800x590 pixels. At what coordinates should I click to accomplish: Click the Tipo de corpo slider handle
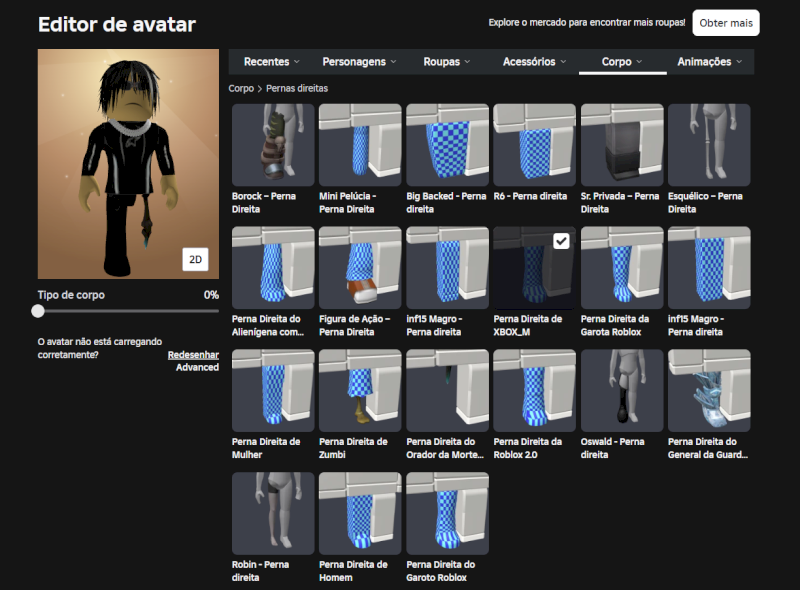pos(38,311)
